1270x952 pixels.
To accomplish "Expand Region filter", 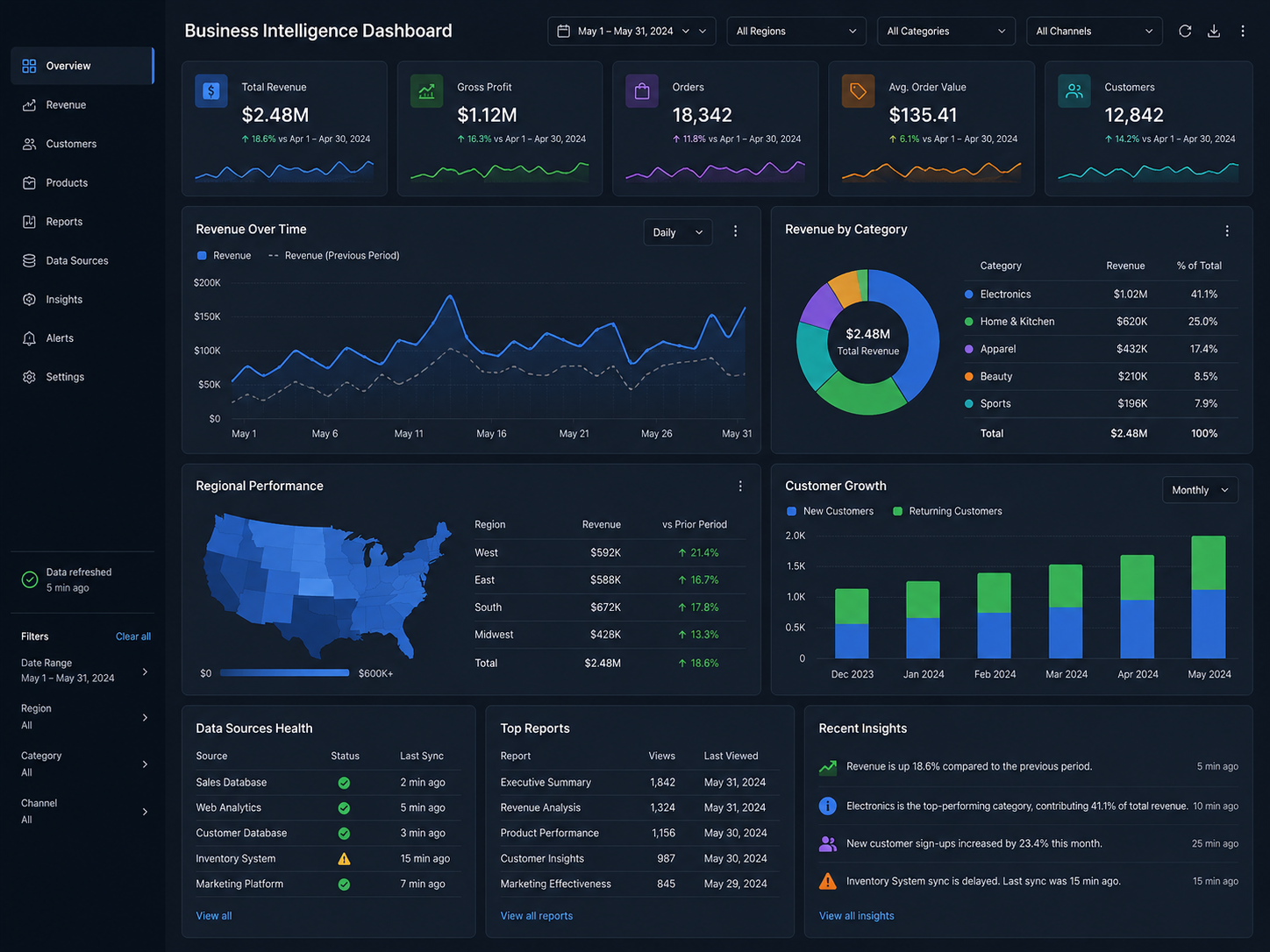I will (85, 717).
